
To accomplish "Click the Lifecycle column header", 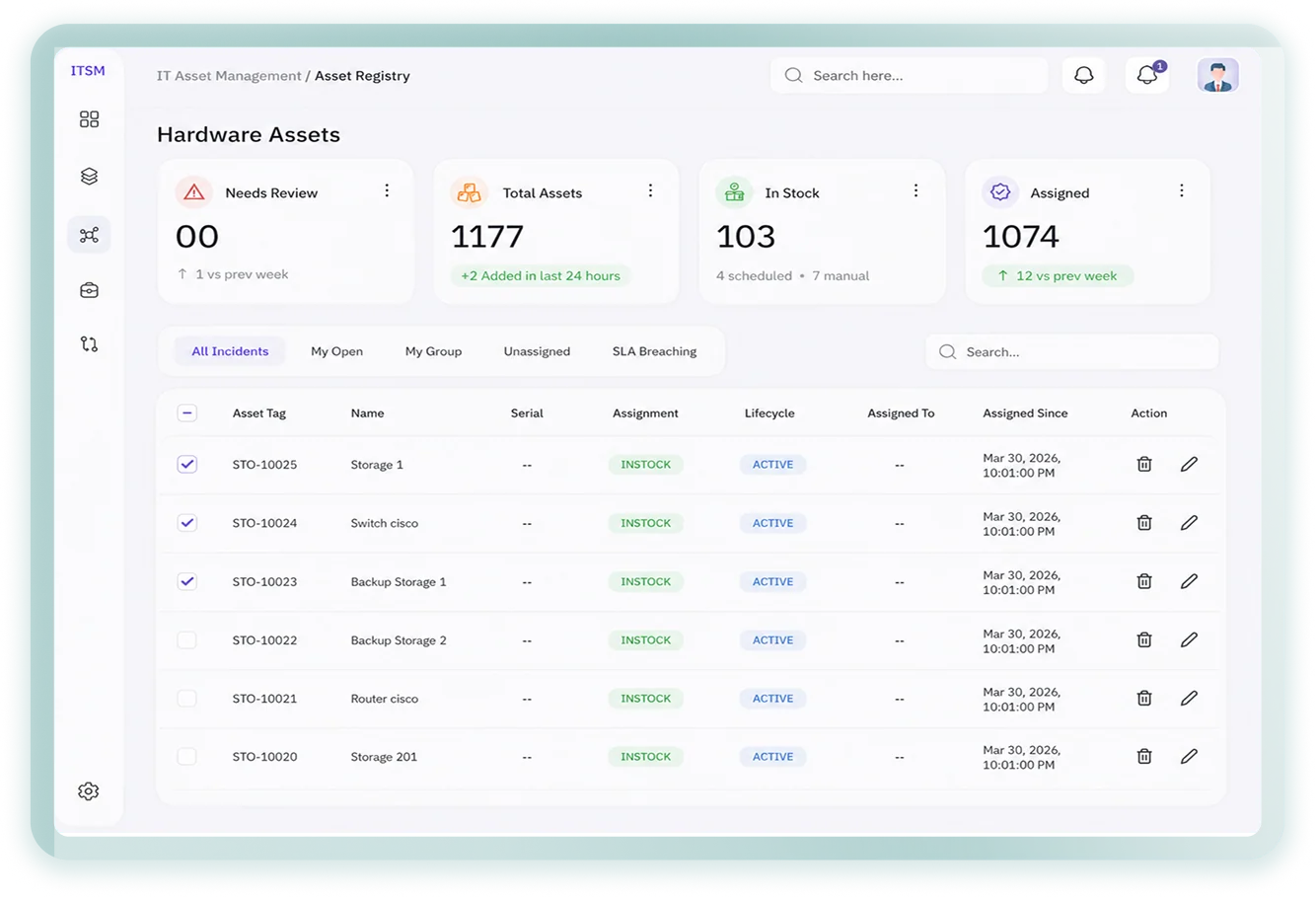I will tap(769, 413).
